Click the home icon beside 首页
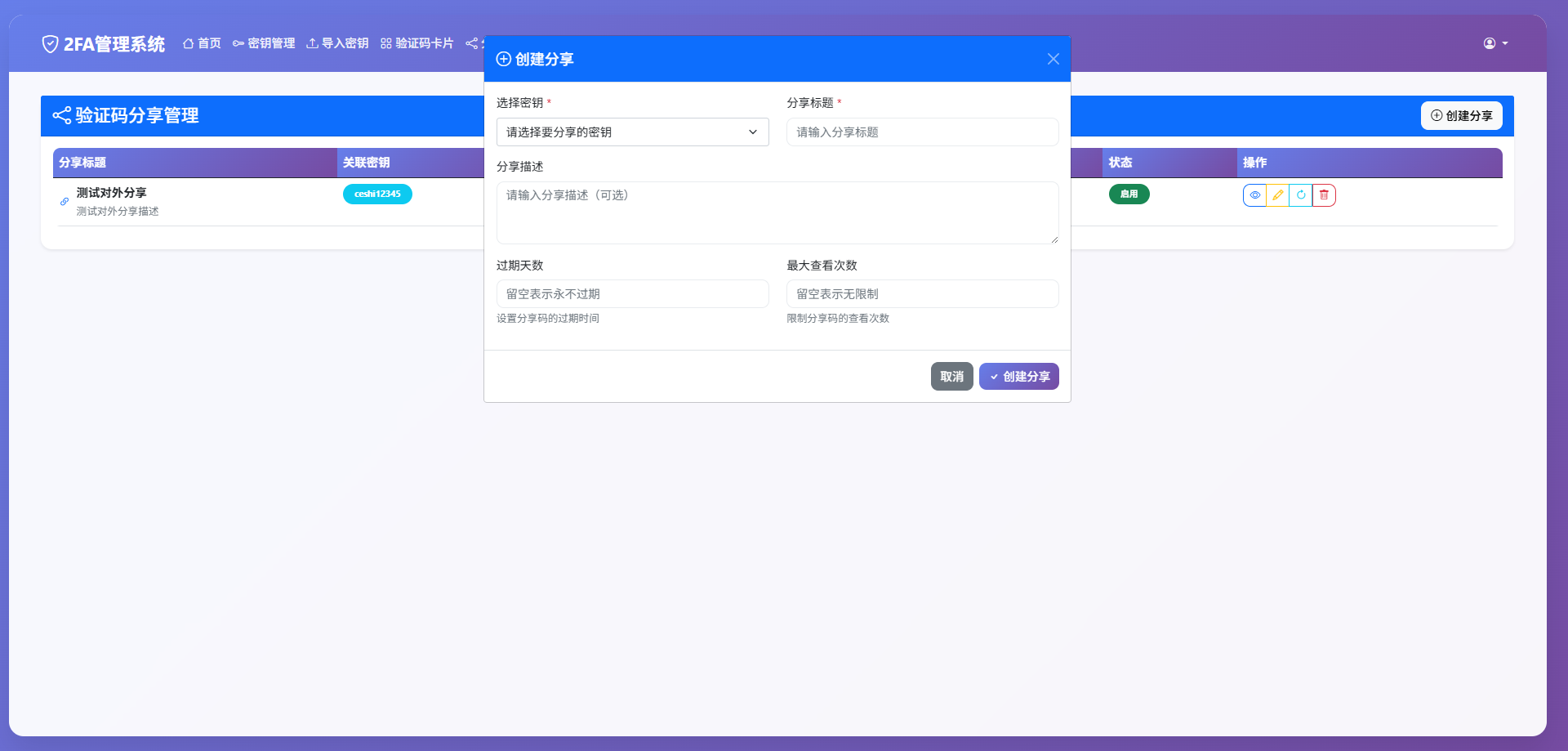 (x=187, y=43)
